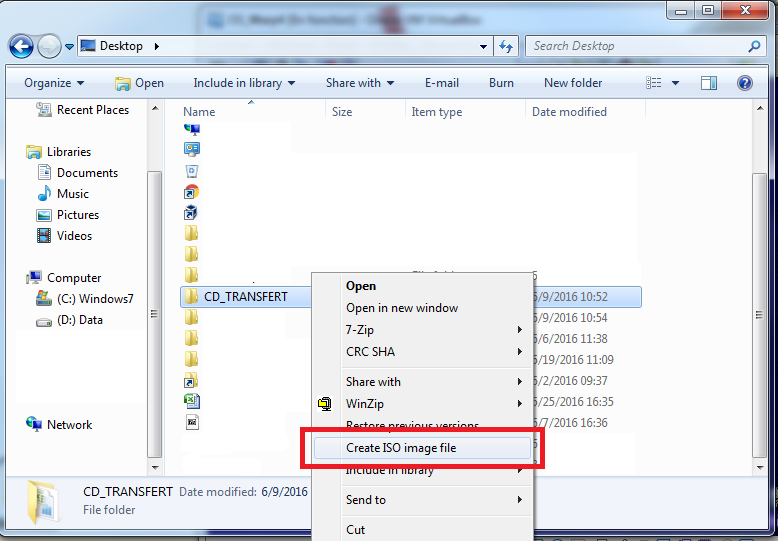
Task: Toggle the preview pane icon
Action: point(708,83)
